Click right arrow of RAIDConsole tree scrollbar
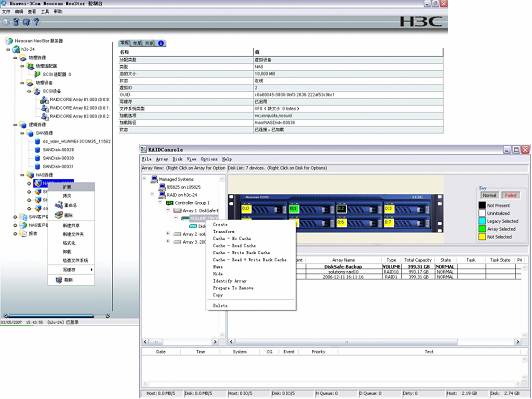 215,342
